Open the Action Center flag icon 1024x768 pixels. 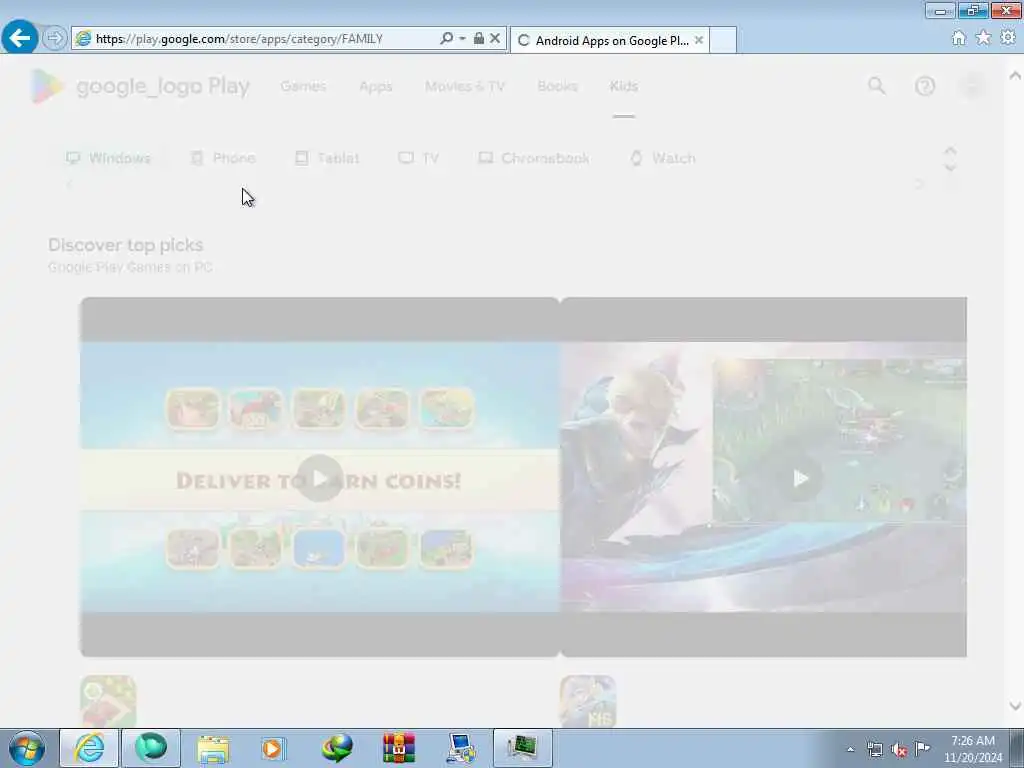pos(922,748)
